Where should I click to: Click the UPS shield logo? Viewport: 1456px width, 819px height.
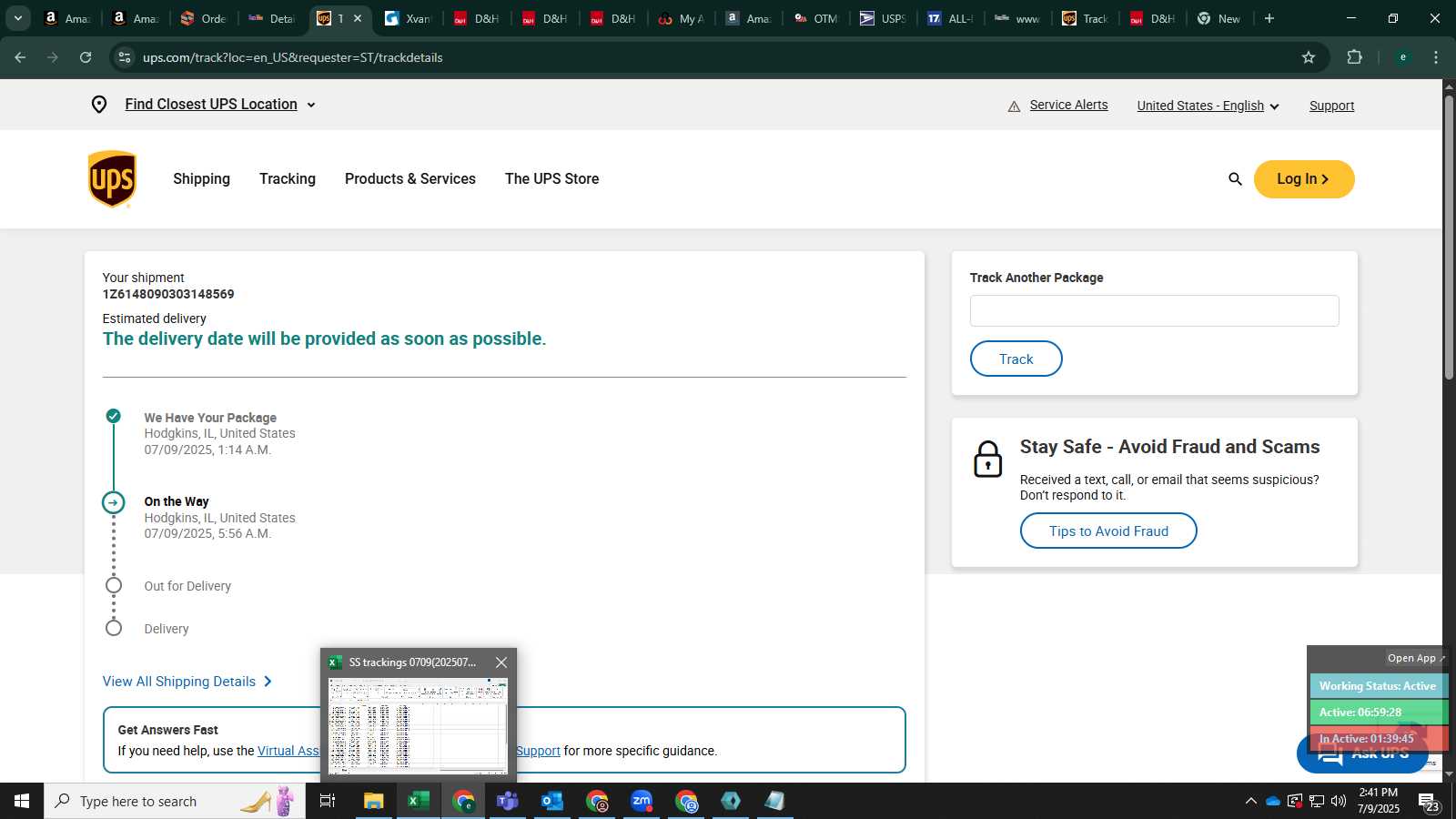(112, 179)
